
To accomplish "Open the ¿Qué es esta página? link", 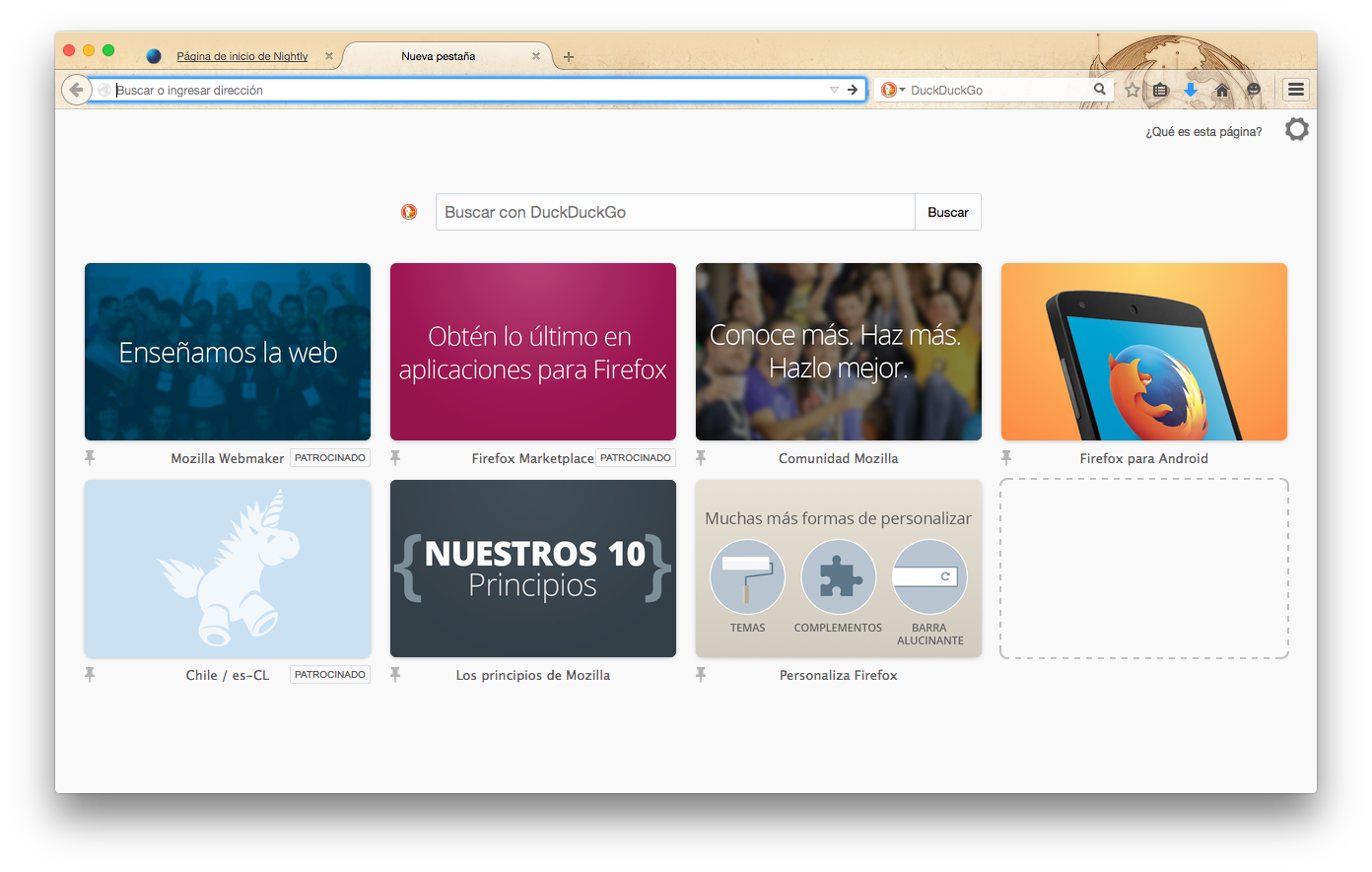I will (1202, 132).
